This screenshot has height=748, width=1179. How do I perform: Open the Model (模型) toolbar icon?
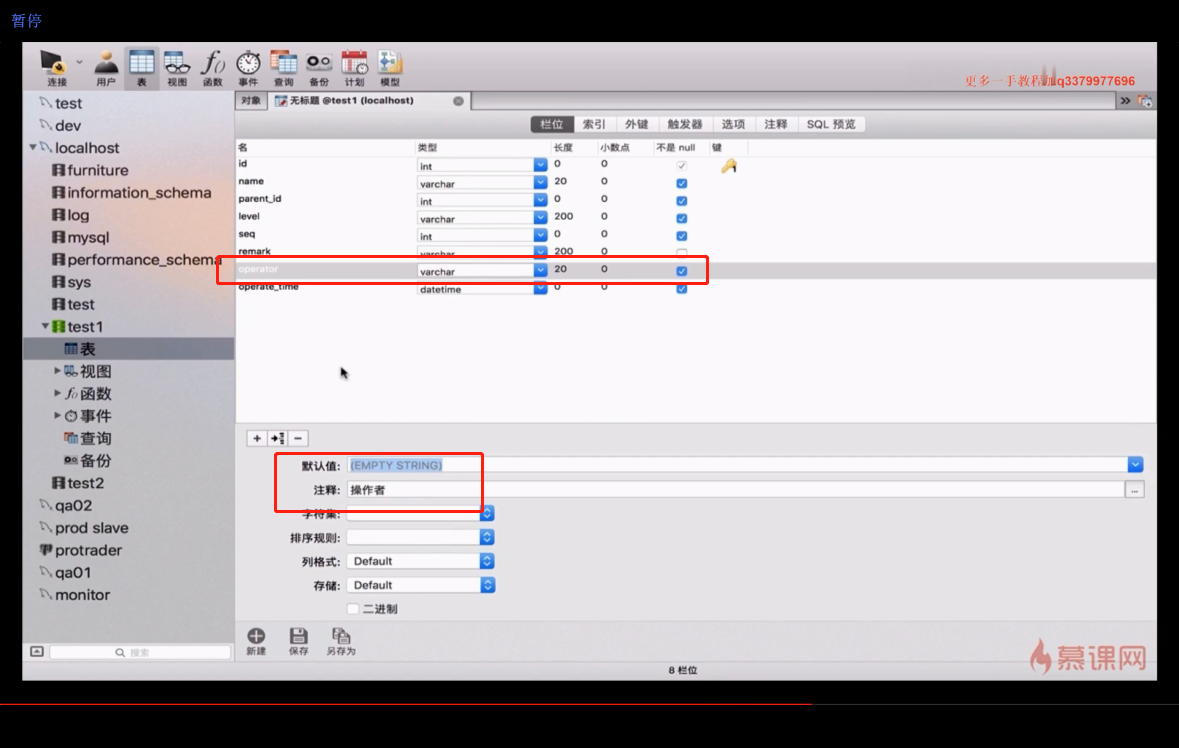(389, 68)
